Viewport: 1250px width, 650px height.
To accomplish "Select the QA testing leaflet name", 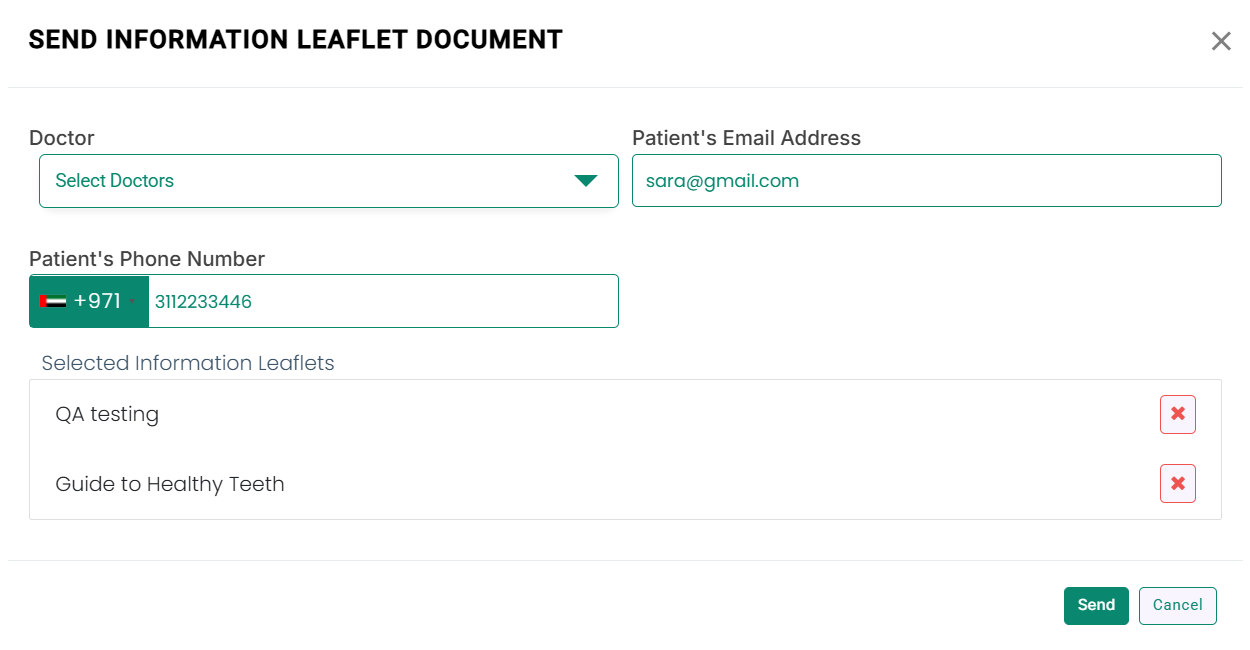I will pos(107,414).
